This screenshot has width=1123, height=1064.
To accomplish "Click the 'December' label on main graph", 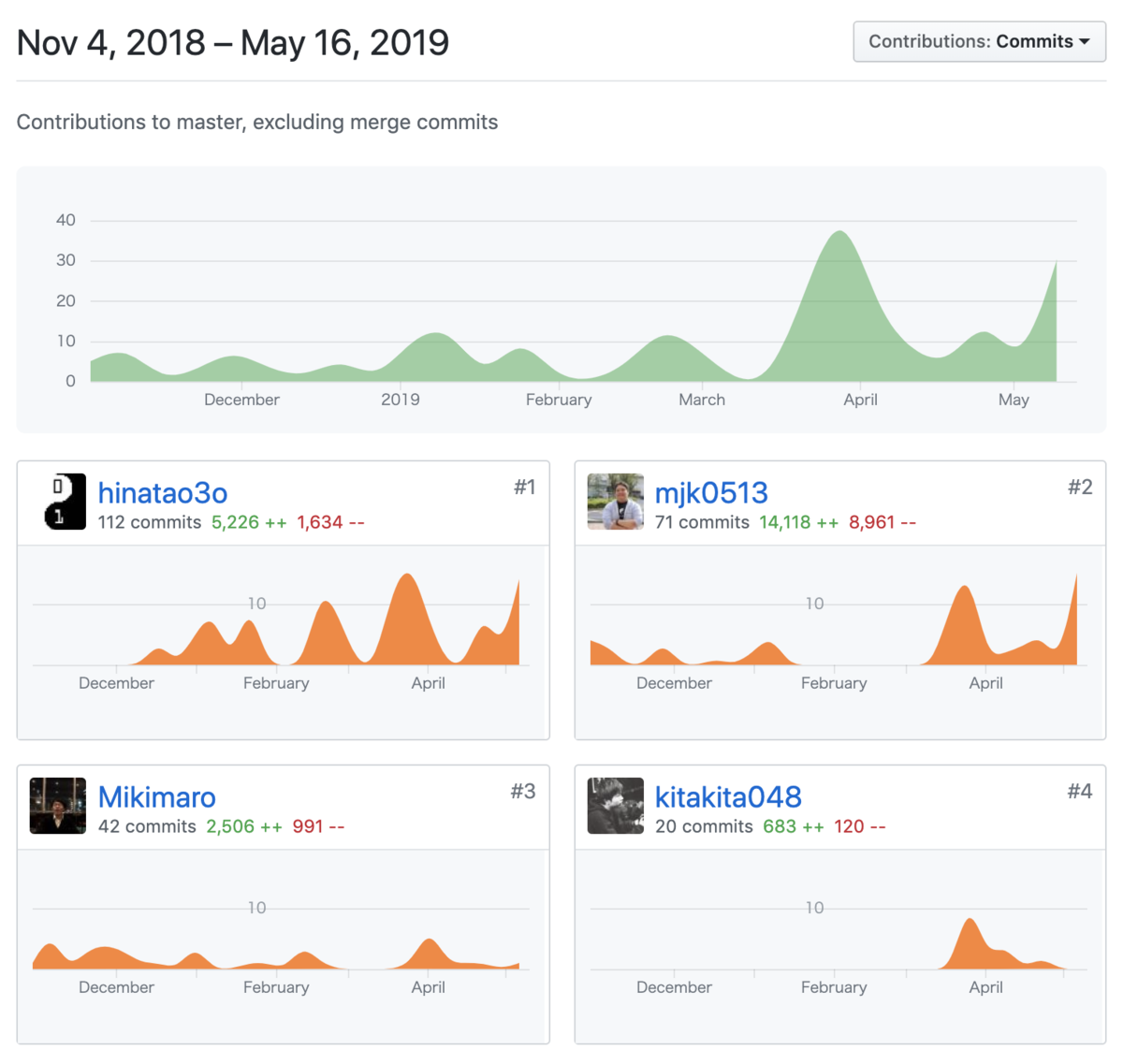I will tap(241, 400).
